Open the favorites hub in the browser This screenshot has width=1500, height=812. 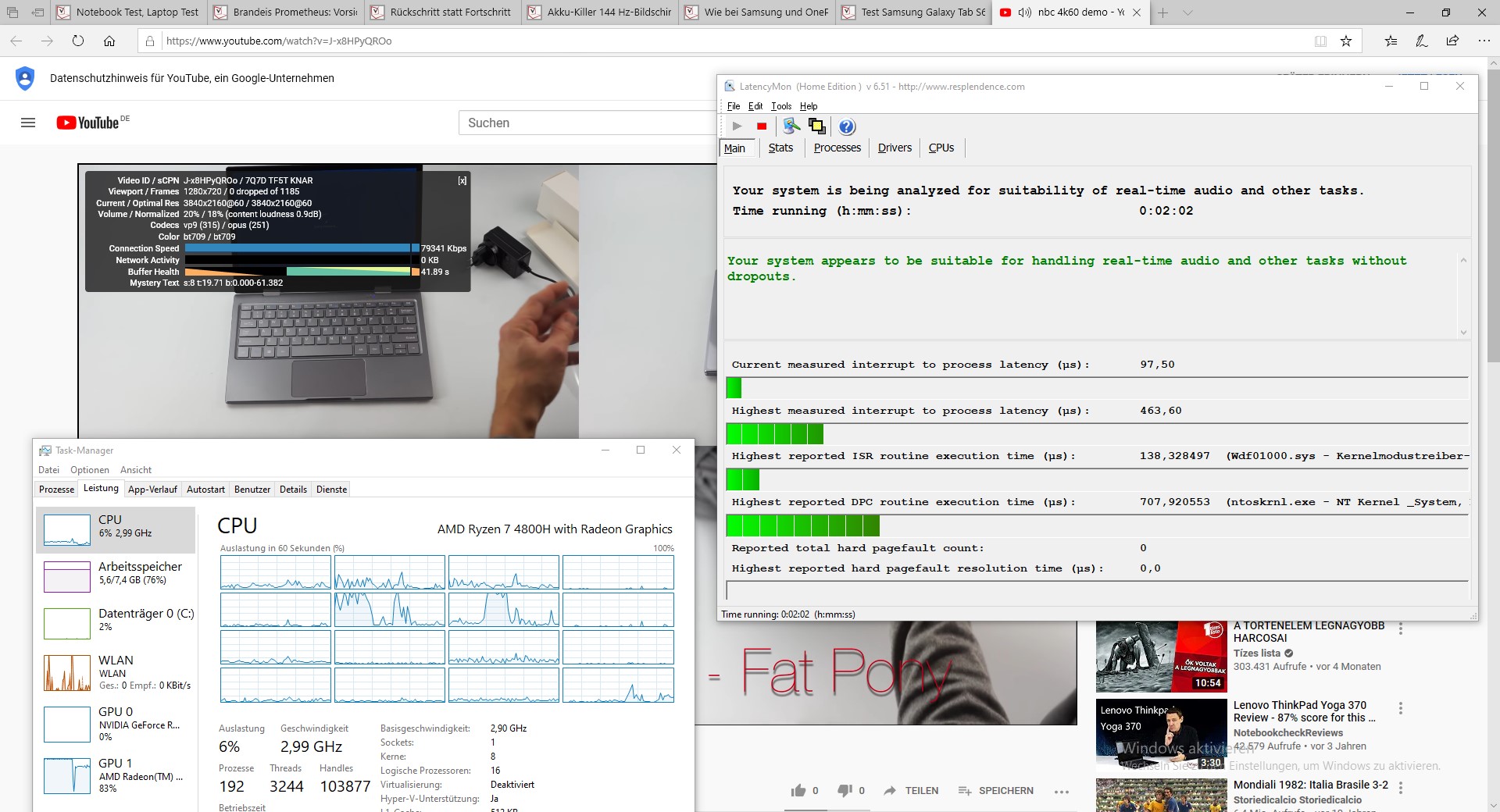click(x=1391, y=41)
